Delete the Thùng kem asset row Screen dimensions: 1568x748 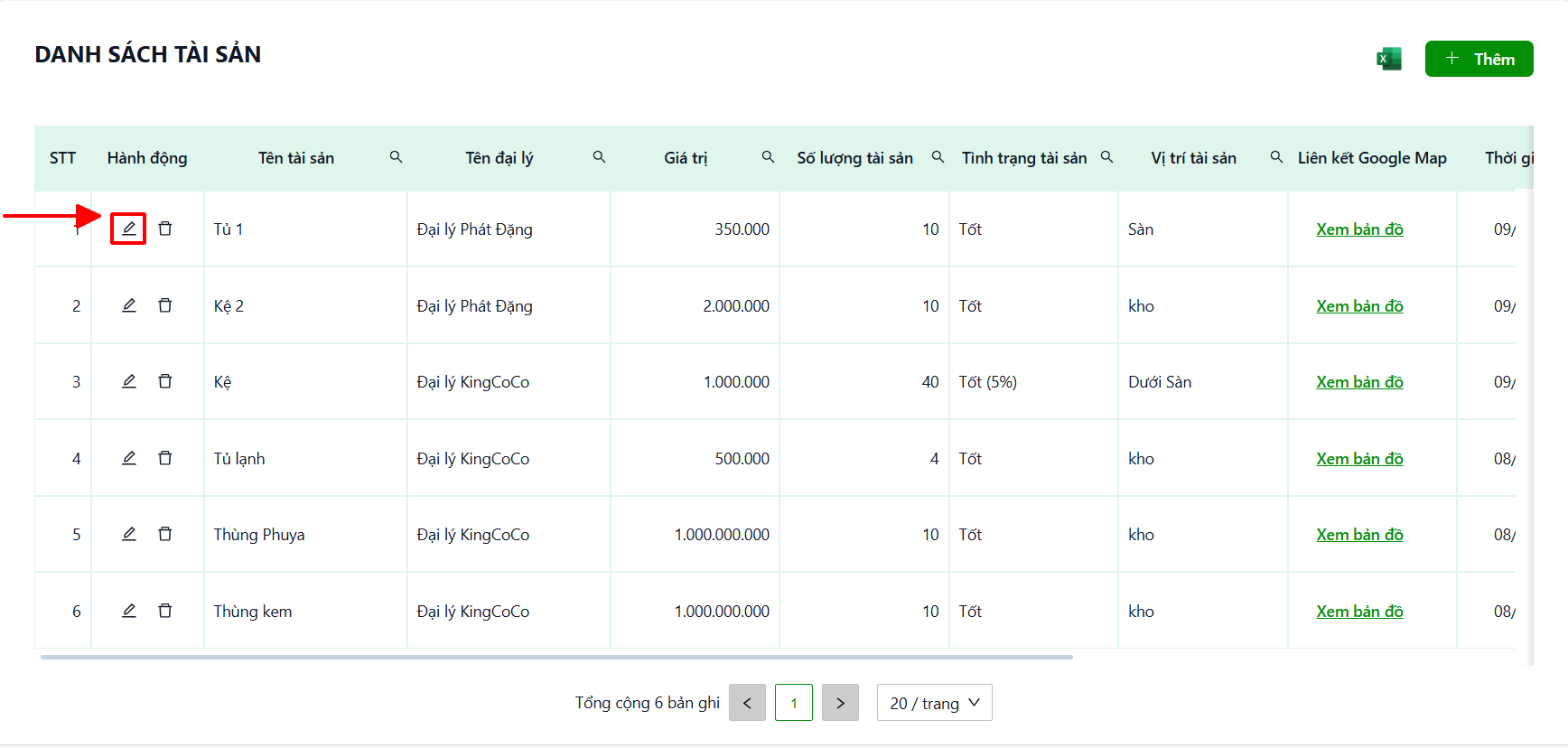point(165,611)
